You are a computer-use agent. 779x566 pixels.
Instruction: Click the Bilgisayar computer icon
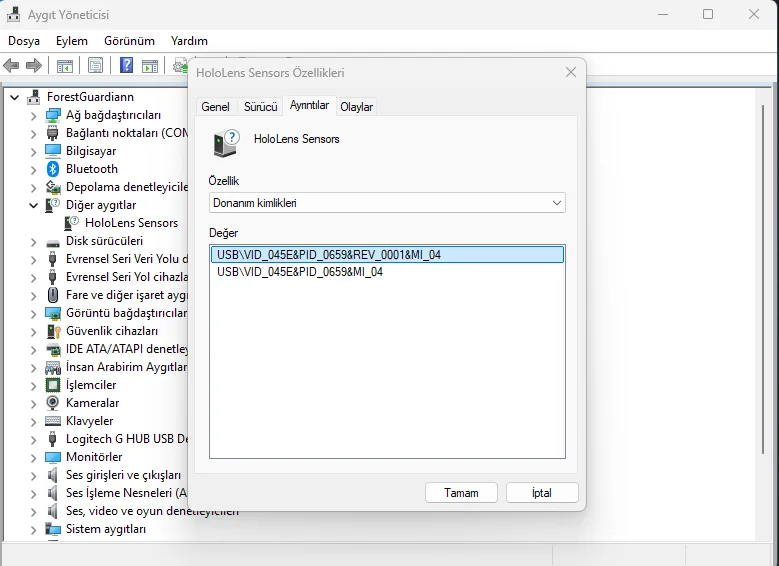[53, 151]
